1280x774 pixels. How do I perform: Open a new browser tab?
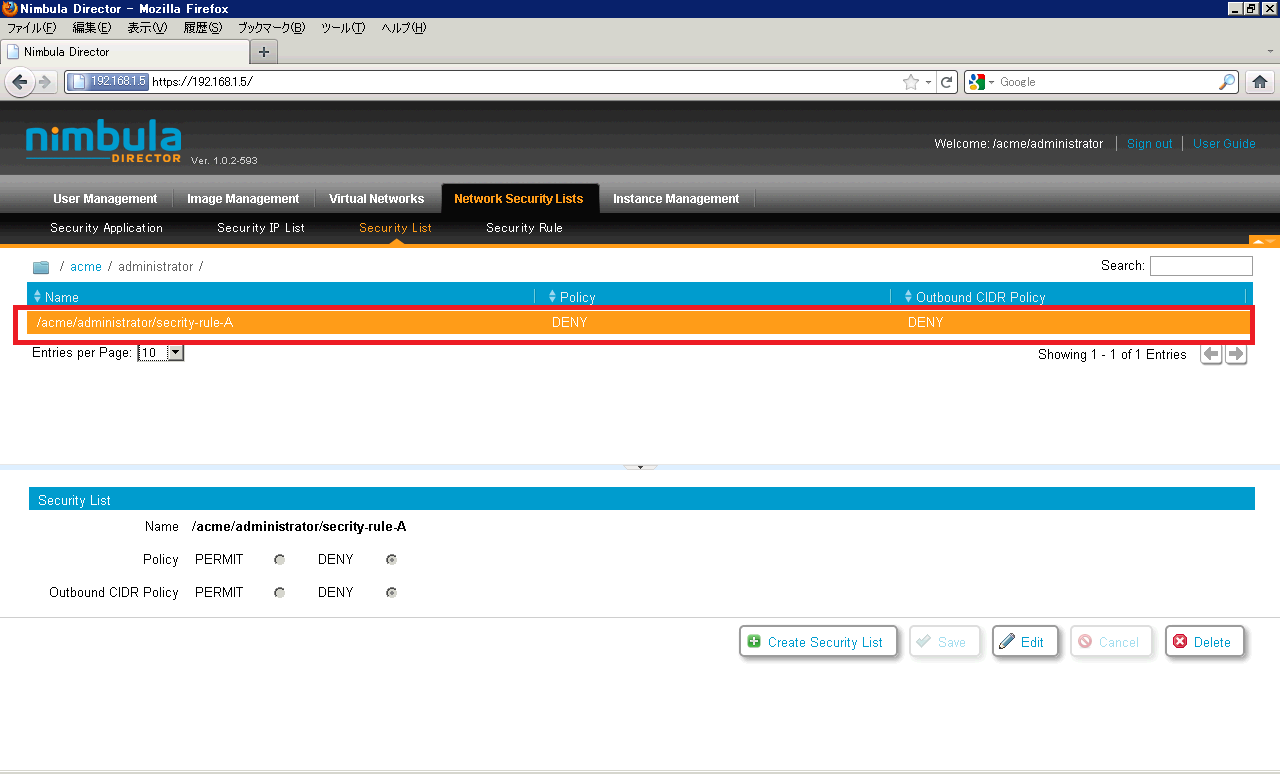coord(264,52)
